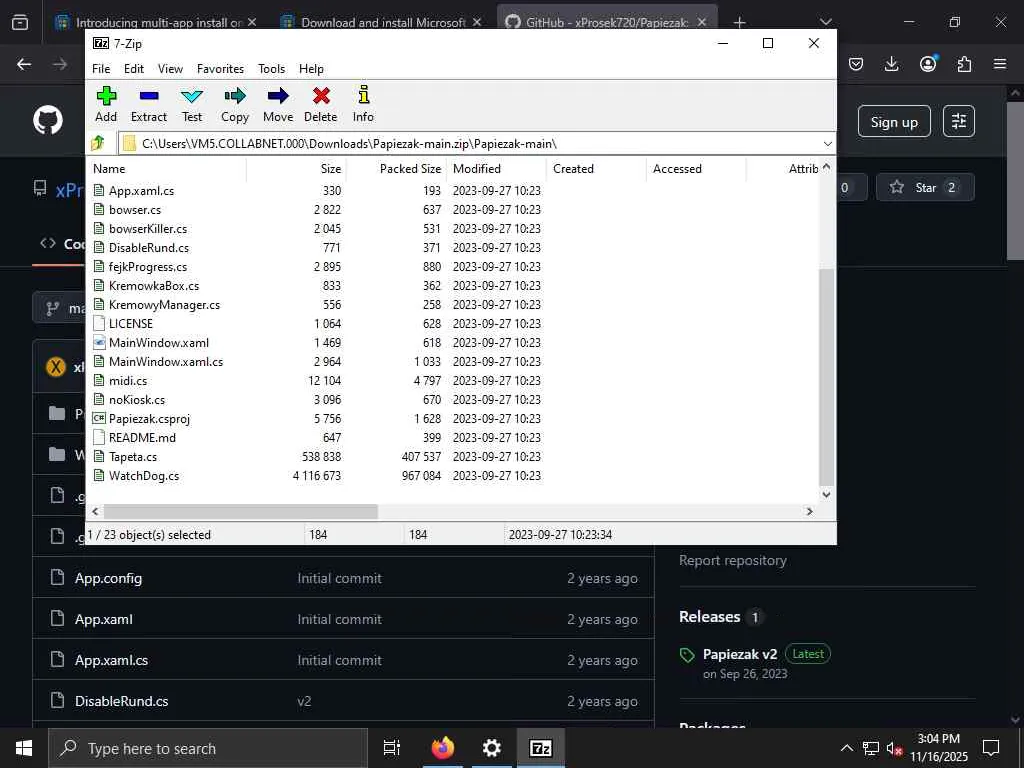1024x768 pixels.
Task: Click the Extract toolbar icon
Action: click(149, 104)
